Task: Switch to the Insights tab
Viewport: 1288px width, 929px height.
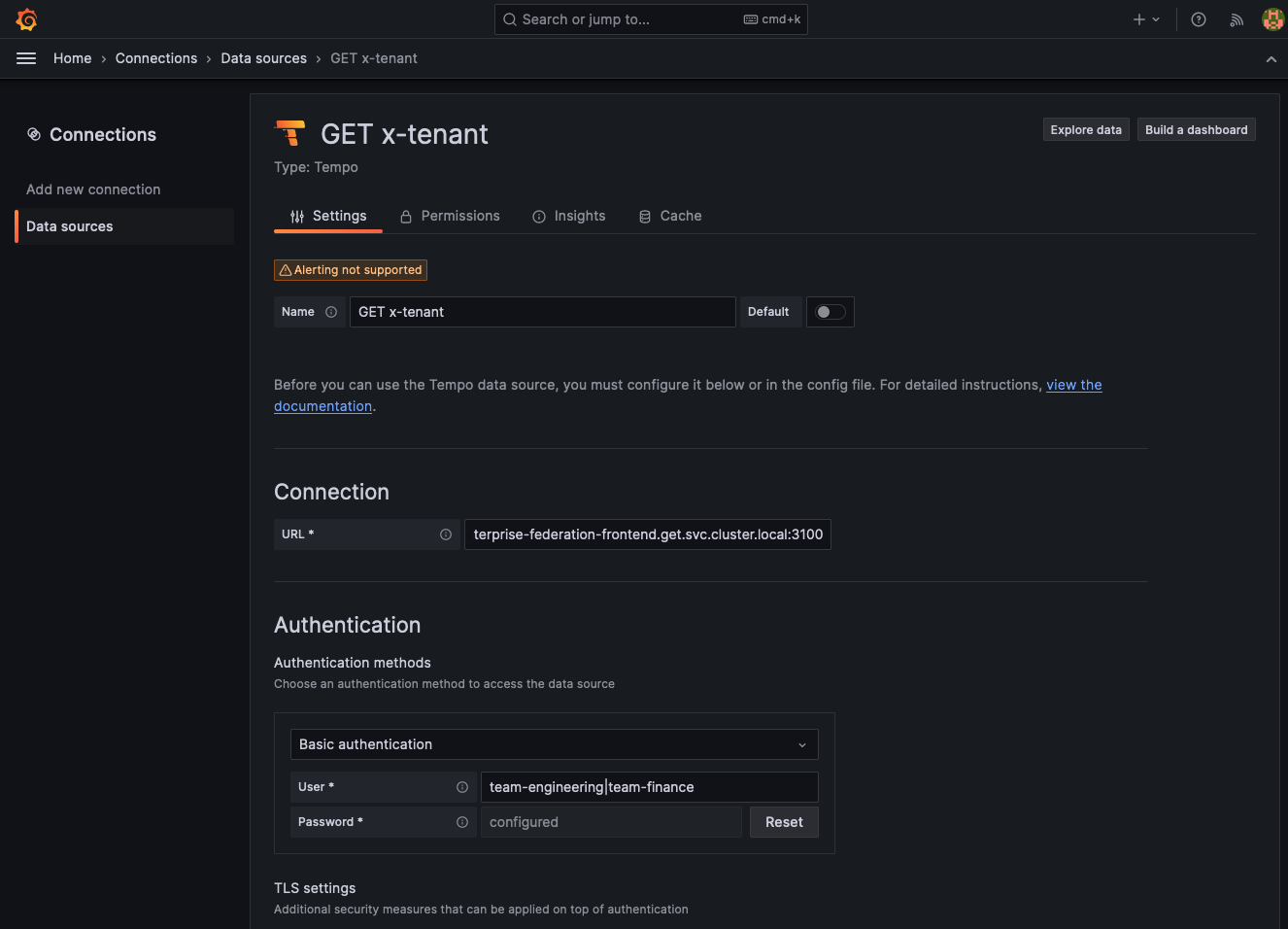Action: (x=568, y=216)
